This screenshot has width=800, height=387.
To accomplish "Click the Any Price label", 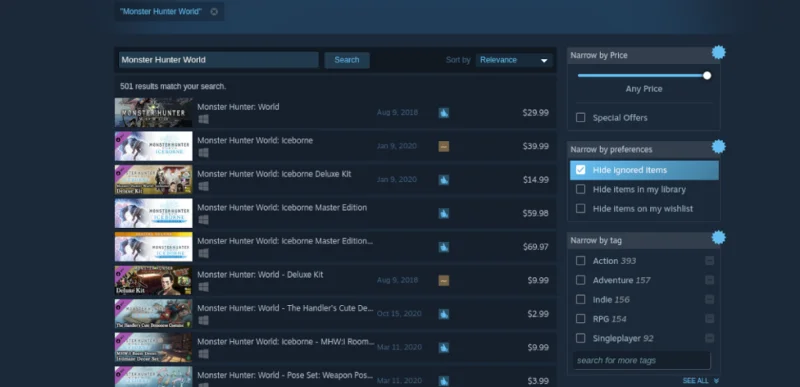I will pos(644,89).
